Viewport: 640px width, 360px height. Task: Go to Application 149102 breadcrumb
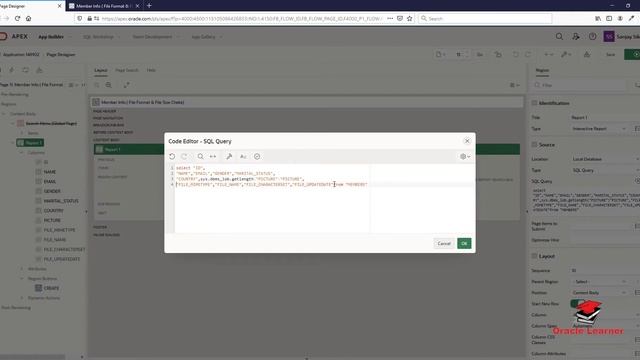(x=21, y=54)
